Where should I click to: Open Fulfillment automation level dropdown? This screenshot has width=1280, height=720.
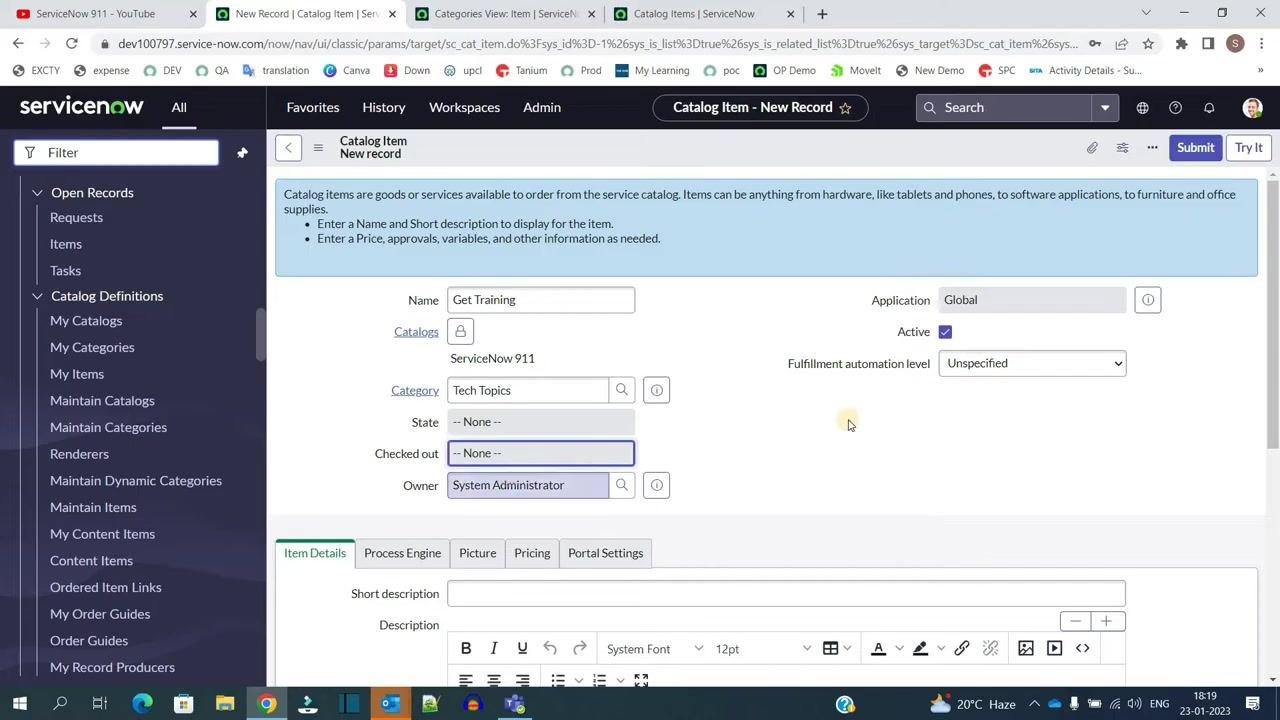point(1032,363)
